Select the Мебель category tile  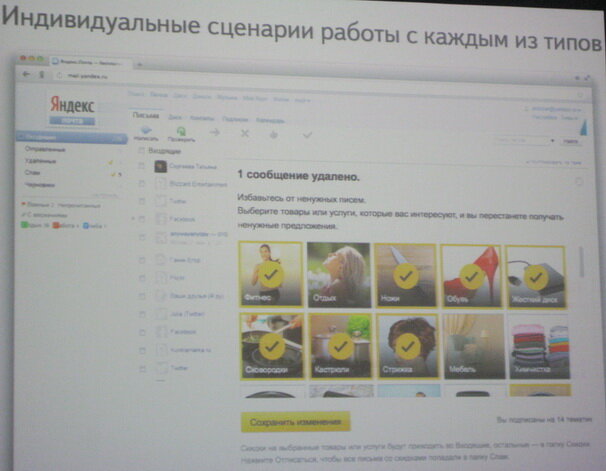point(474,346)
